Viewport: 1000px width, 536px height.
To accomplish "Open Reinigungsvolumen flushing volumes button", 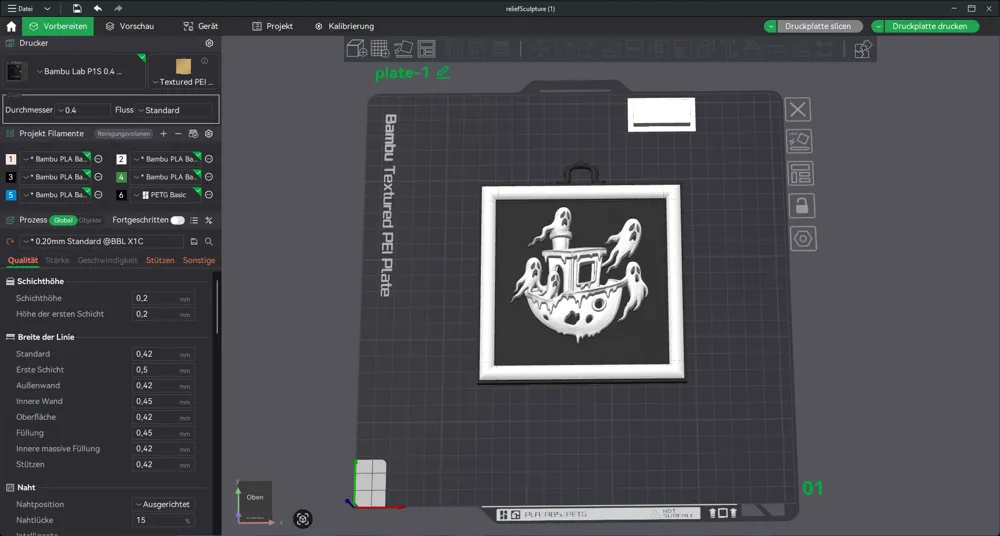I will point(124,134).
